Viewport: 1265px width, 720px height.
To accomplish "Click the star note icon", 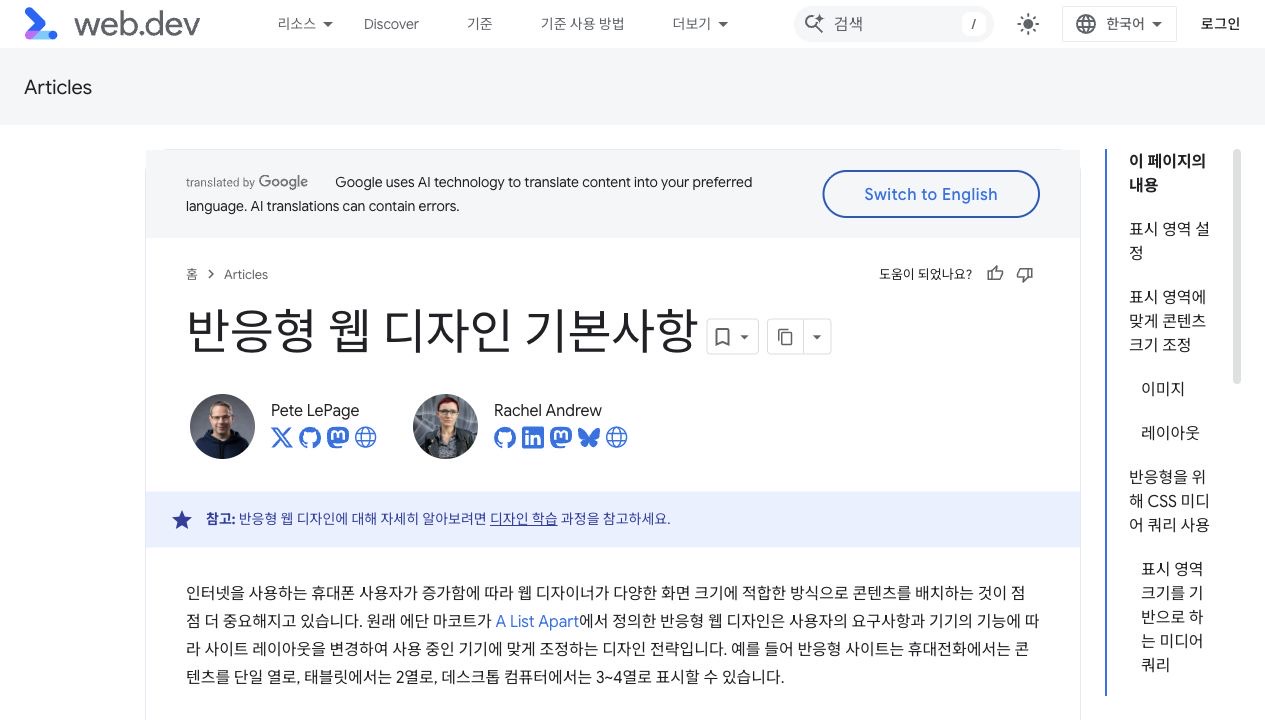I will [182, 520].
